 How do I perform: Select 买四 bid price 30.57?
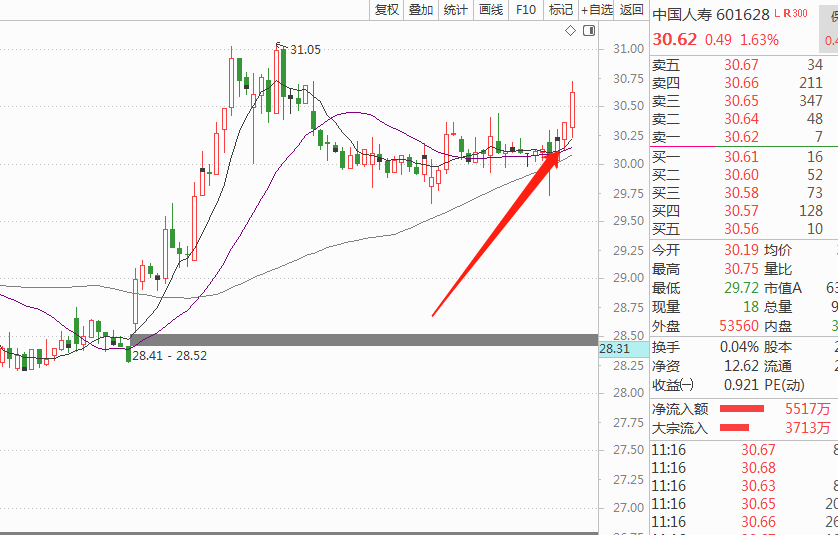coord(741,211)
